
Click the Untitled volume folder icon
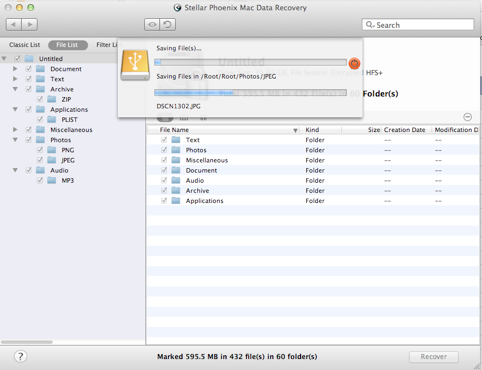29,59
